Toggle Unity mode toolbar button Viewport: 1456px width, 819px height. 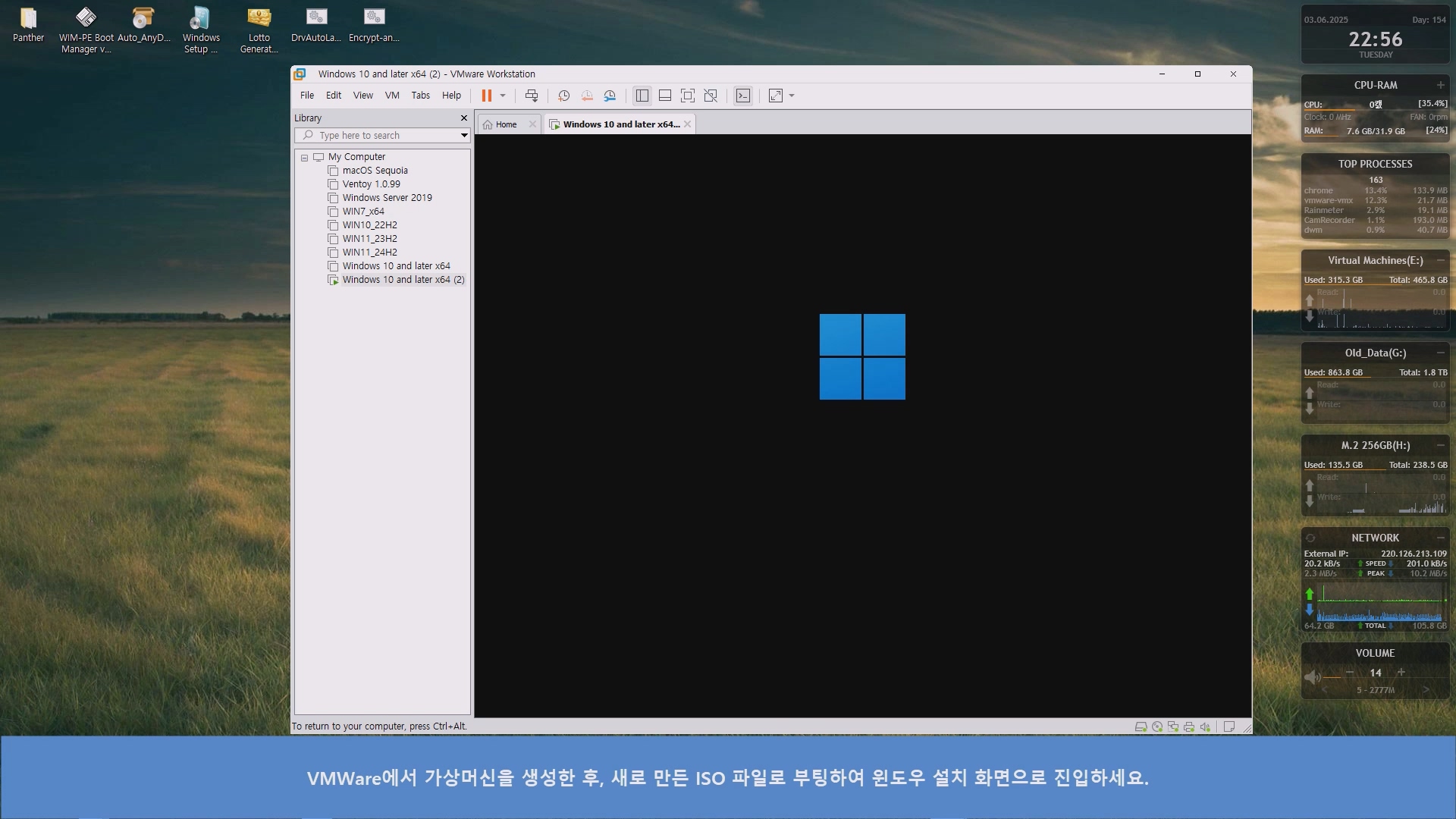pyautogui.click(x=711, y=96)
